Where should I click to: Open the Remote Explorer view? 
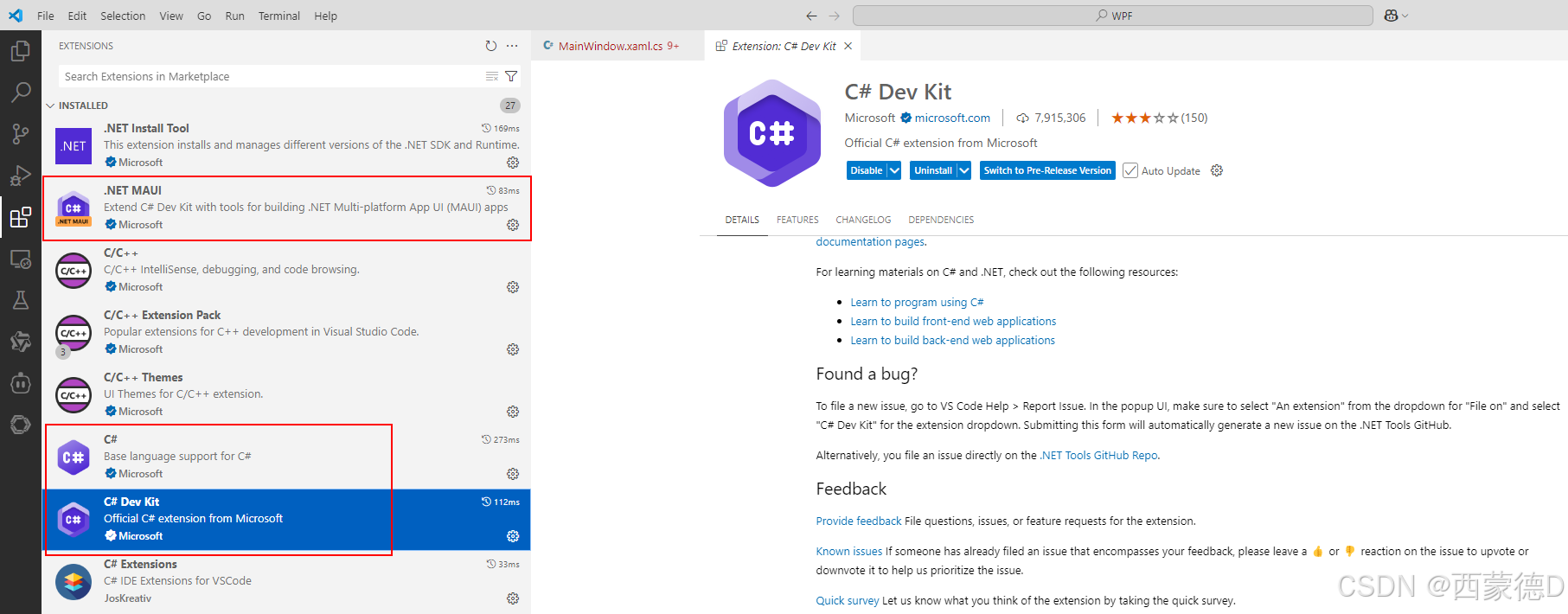pyautogui.click(x=20, y=259)
